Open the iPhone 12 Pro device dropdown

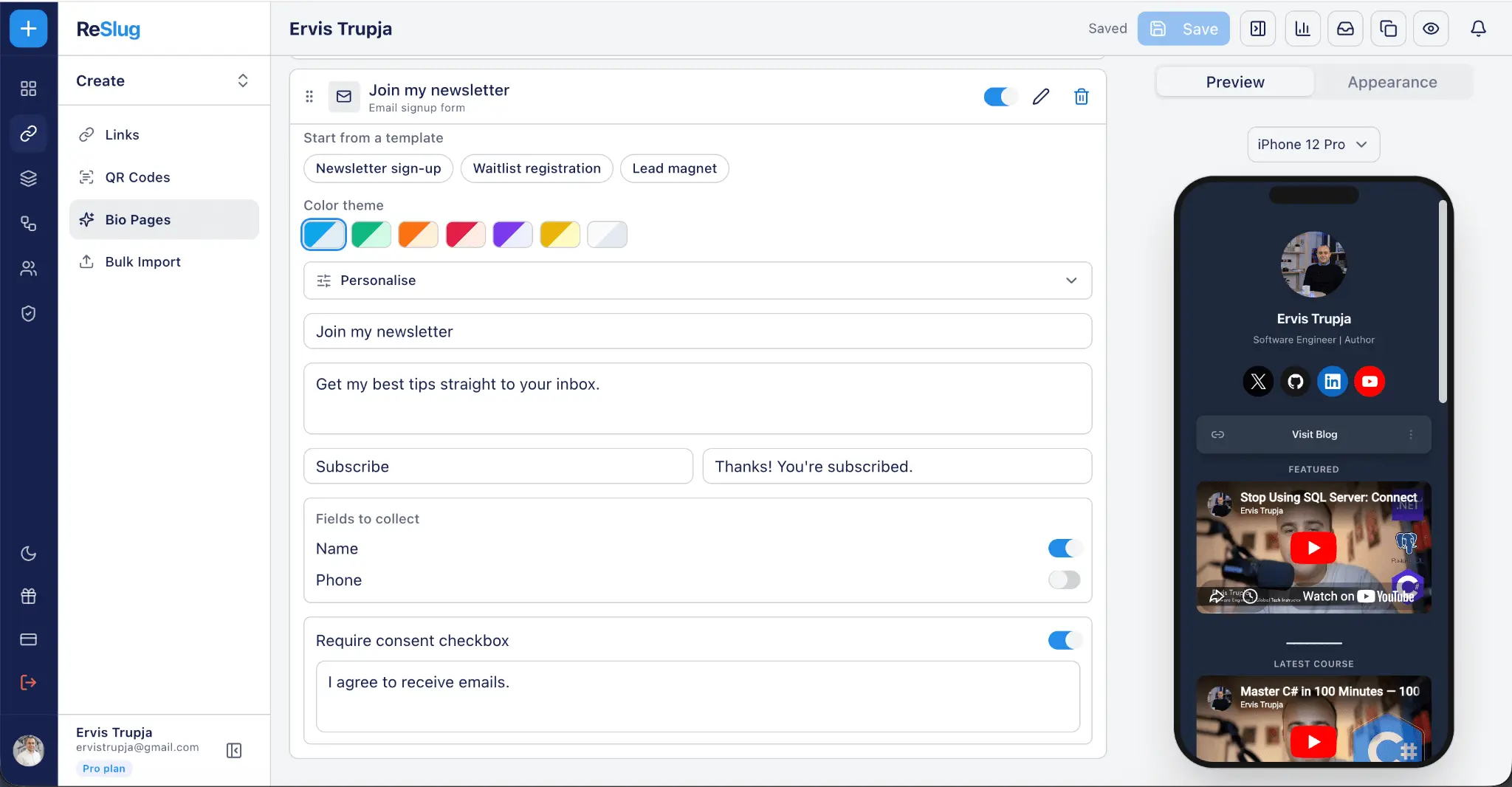coord(1313,145)
